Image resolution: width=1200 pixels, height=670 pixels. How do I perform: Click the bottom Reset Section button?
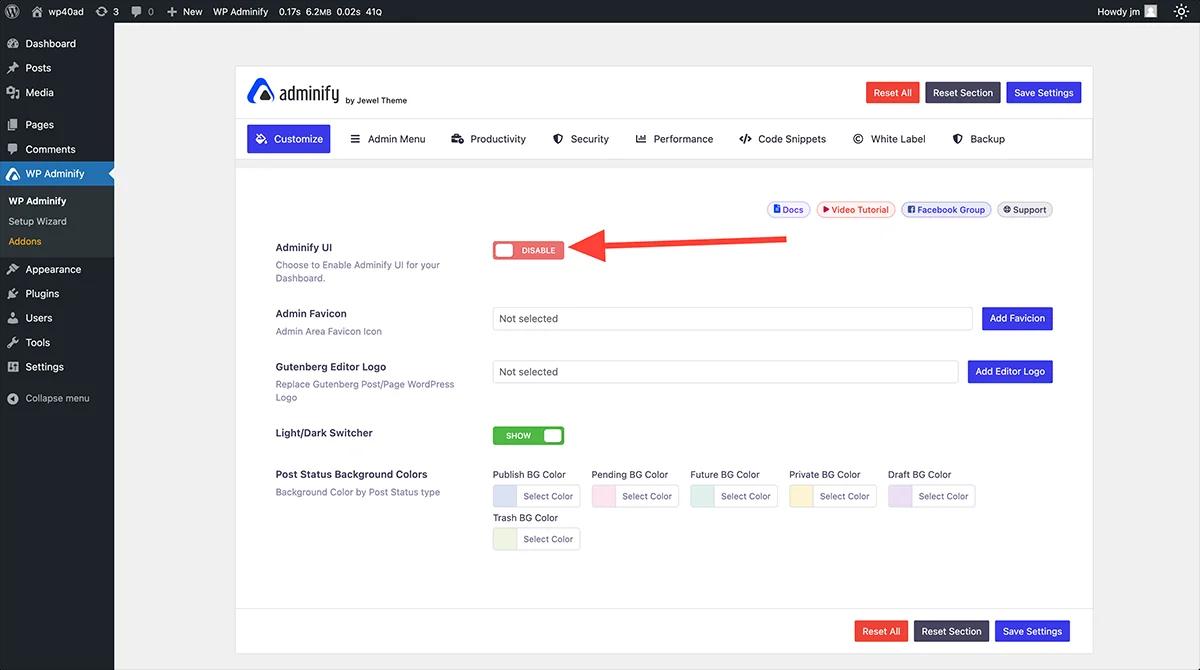[951, 631]
